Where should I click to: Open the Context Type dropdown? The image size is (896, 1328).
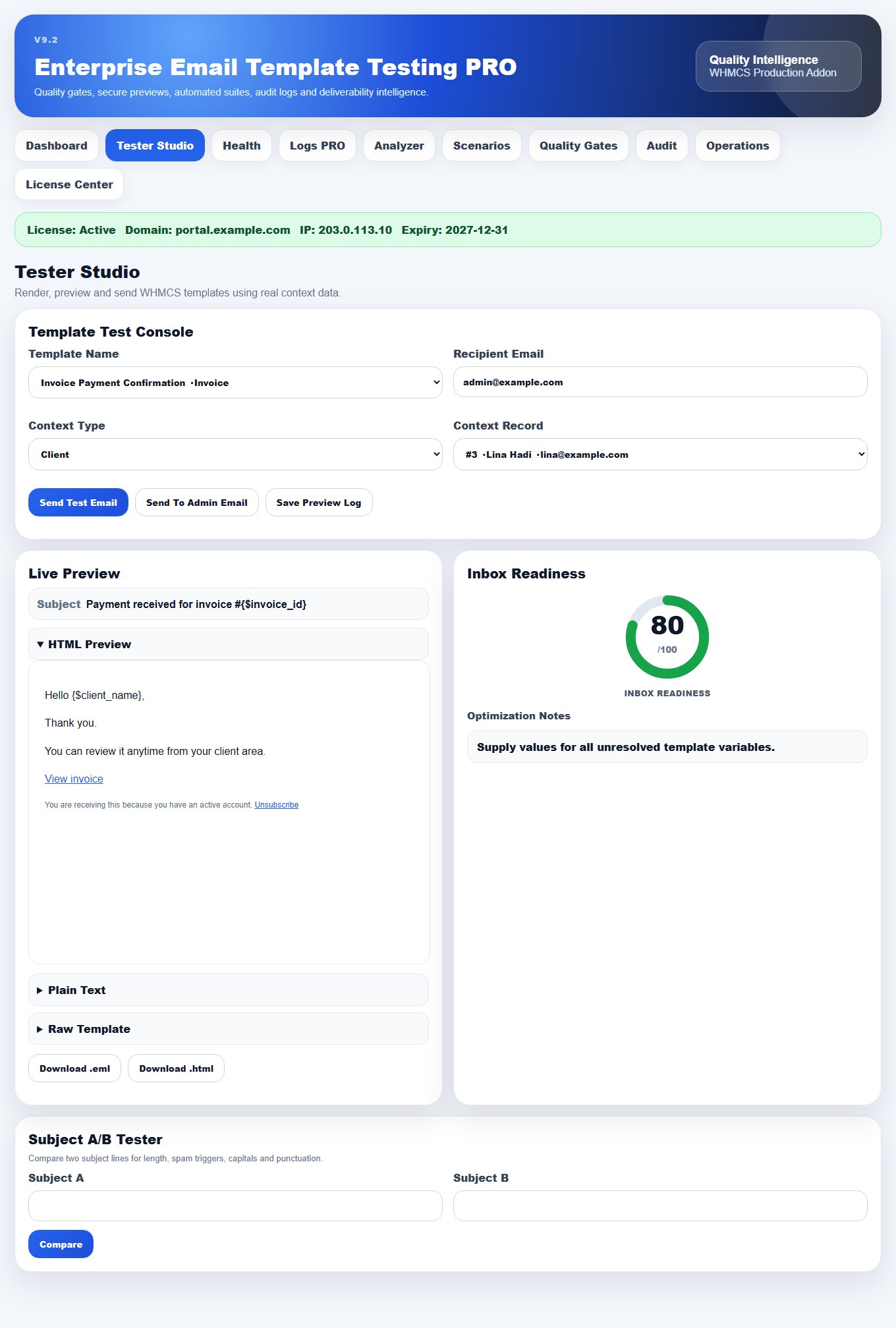point(235,455)
